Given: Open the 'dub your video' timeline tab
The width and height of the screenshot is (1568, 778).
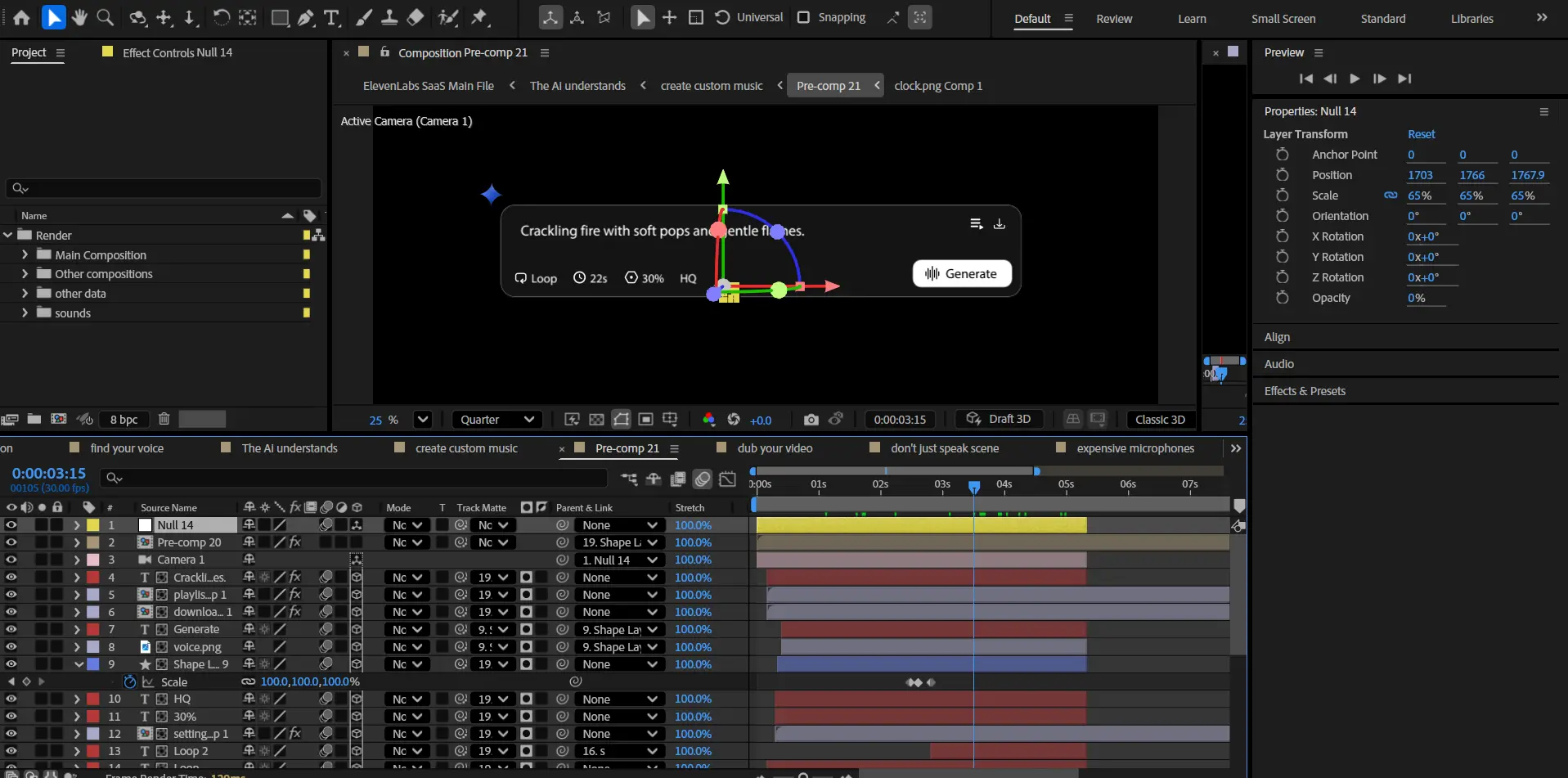Looking at the screenshot, I should tap(775, 448).
